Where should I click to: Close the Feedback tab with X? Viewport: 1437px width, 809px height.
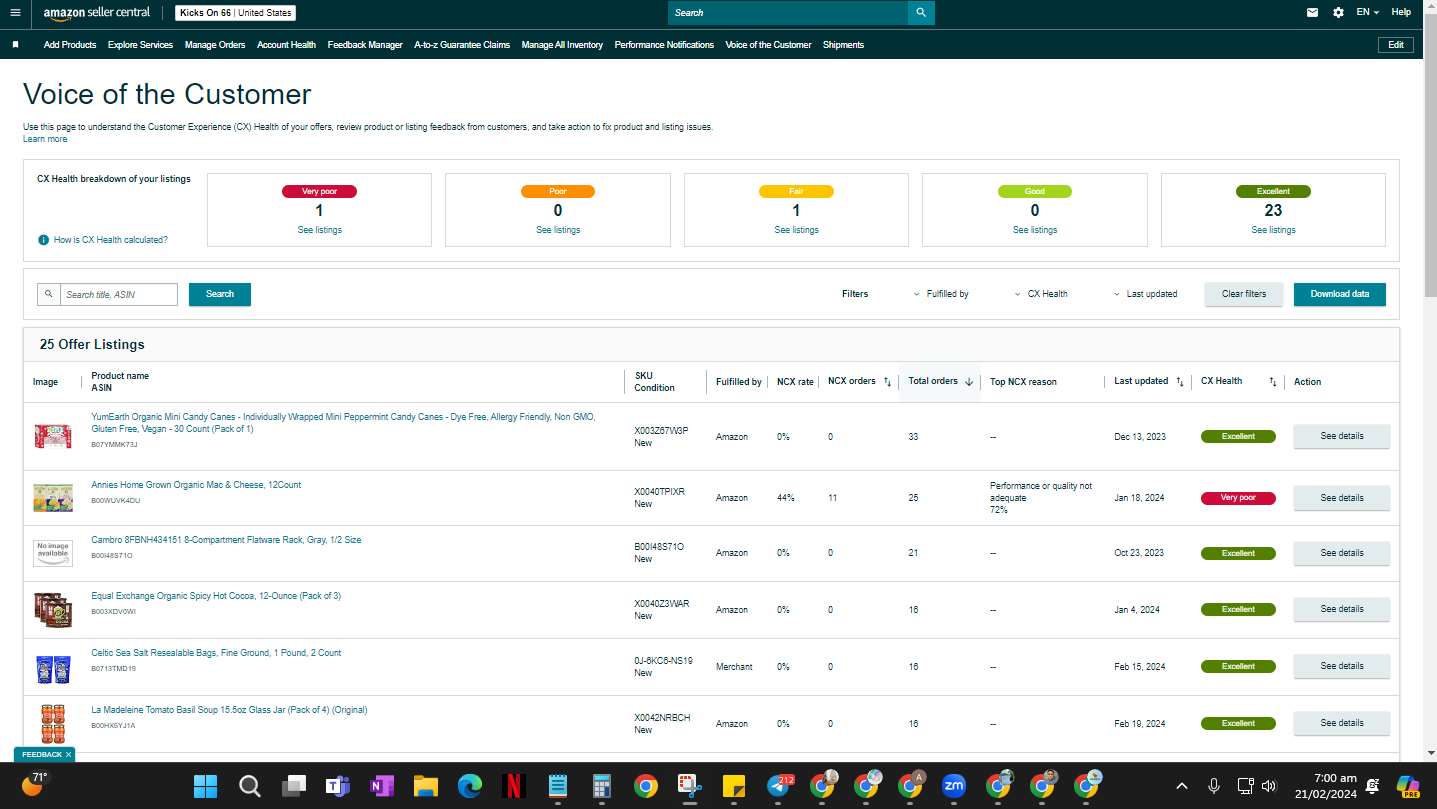click(x=68, y=754)
